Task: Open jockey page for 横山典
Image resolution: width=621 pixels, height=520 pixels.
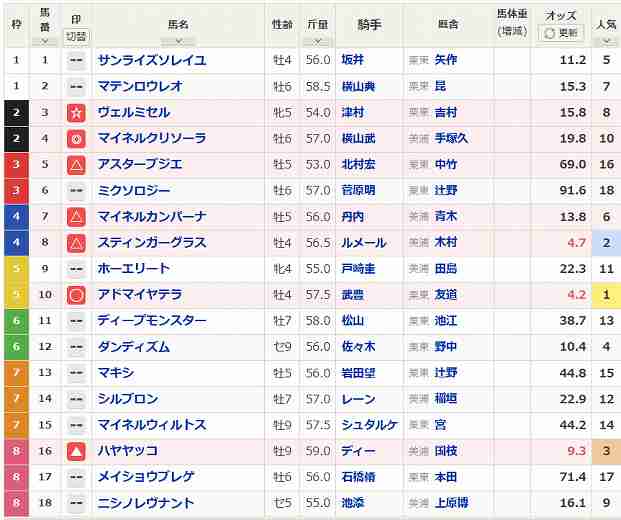Action: point(358,86)
